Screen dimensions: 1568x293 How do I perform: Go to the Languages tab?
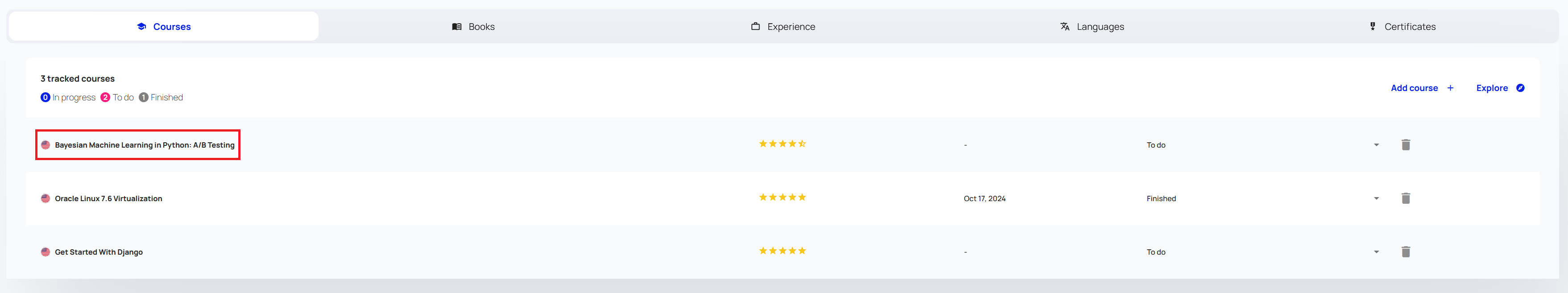coord(1092,27)
